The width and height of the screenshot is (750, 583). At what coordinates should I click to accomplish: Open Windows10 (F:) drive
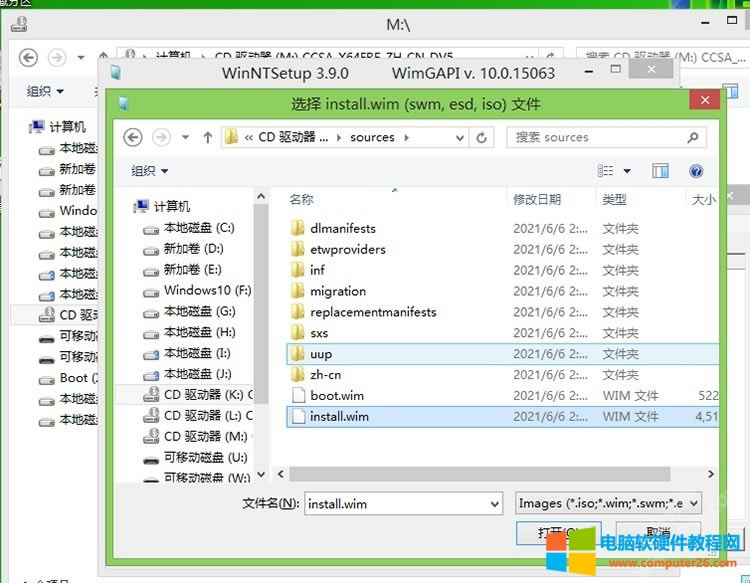tap(197, 290)
